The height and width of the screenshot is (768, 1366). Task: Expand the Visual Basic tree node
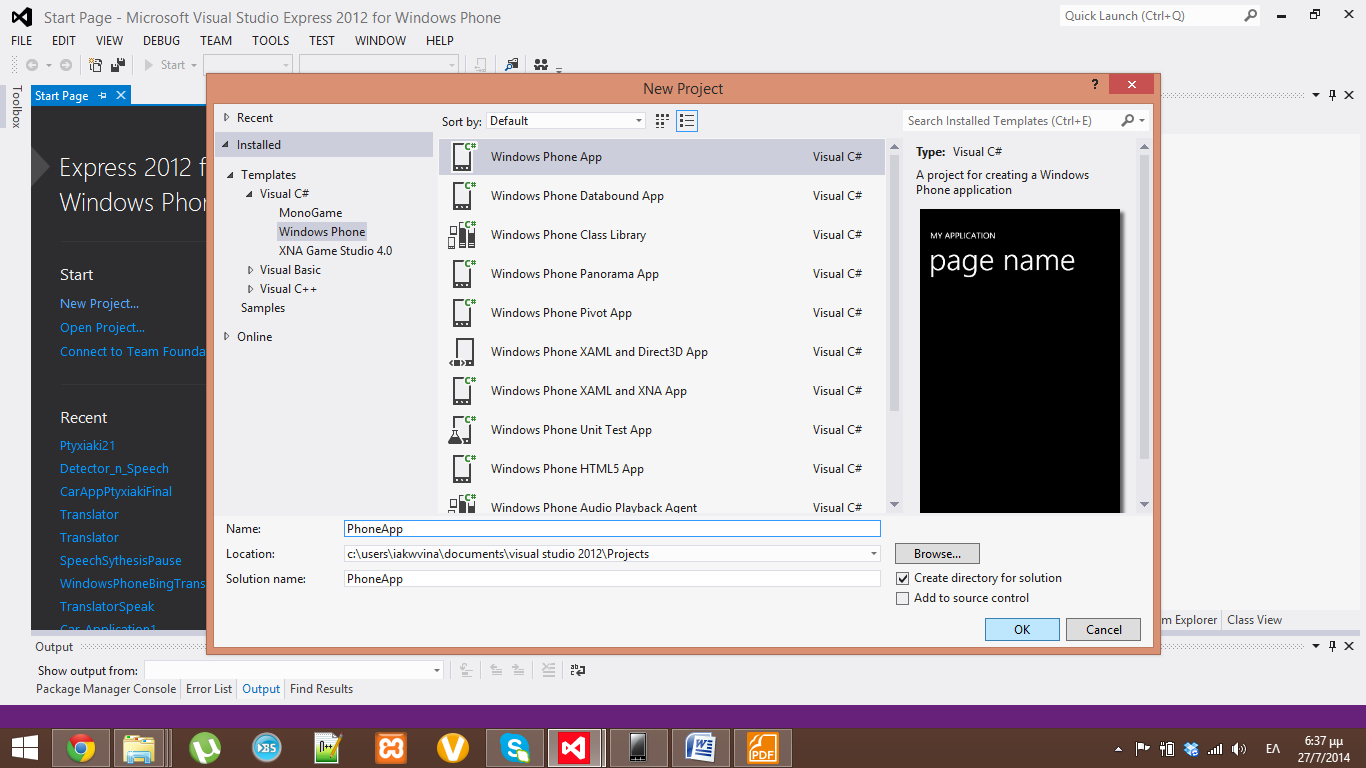click(x=250, y=270)
